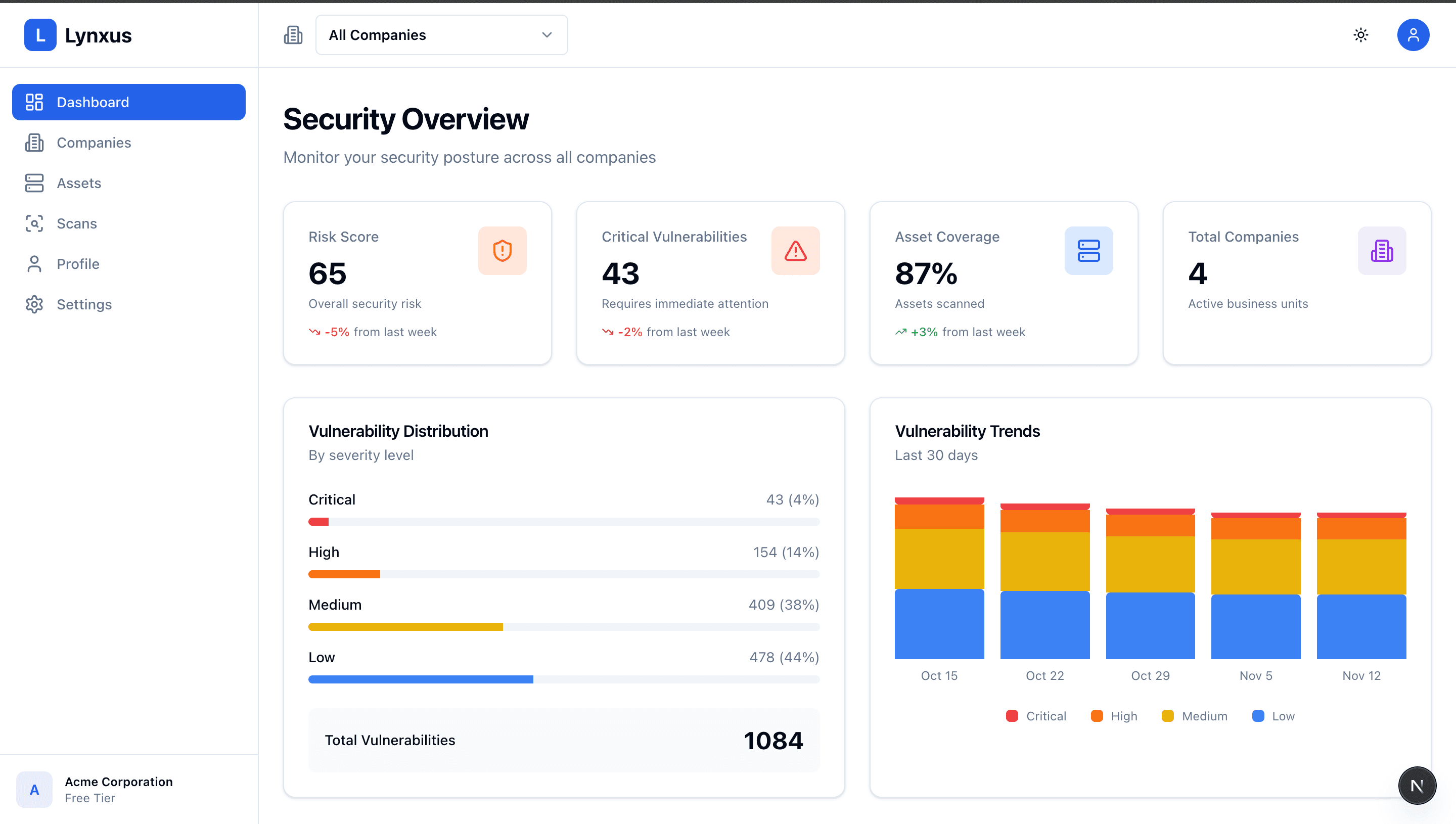The width and height of the screenshot is (1456, 824).
Task: Toggle light mode with the sun icon
Action: tap(1361, 34)
